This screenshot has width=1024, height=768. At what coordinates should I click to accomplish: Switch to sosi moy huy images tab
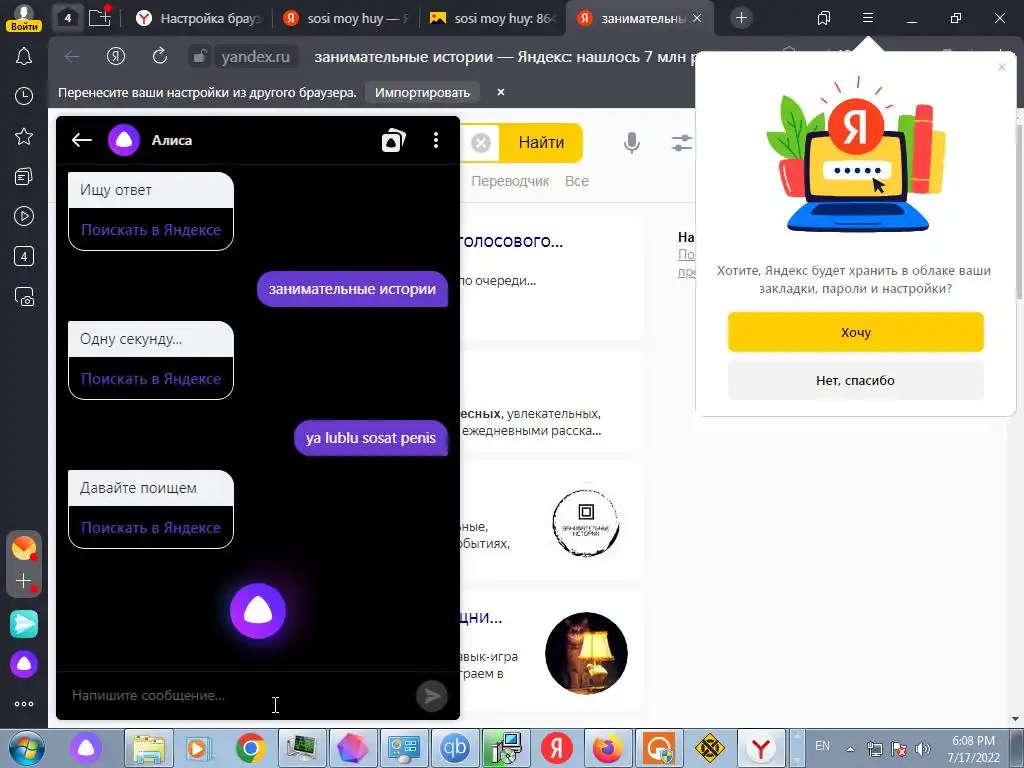[491, 18]
